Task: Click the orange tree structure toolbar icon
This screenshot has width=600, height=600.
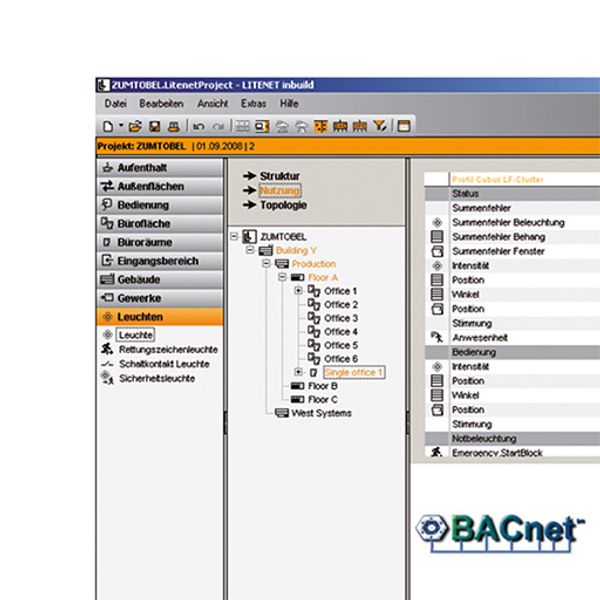Action: pos(321,126)
